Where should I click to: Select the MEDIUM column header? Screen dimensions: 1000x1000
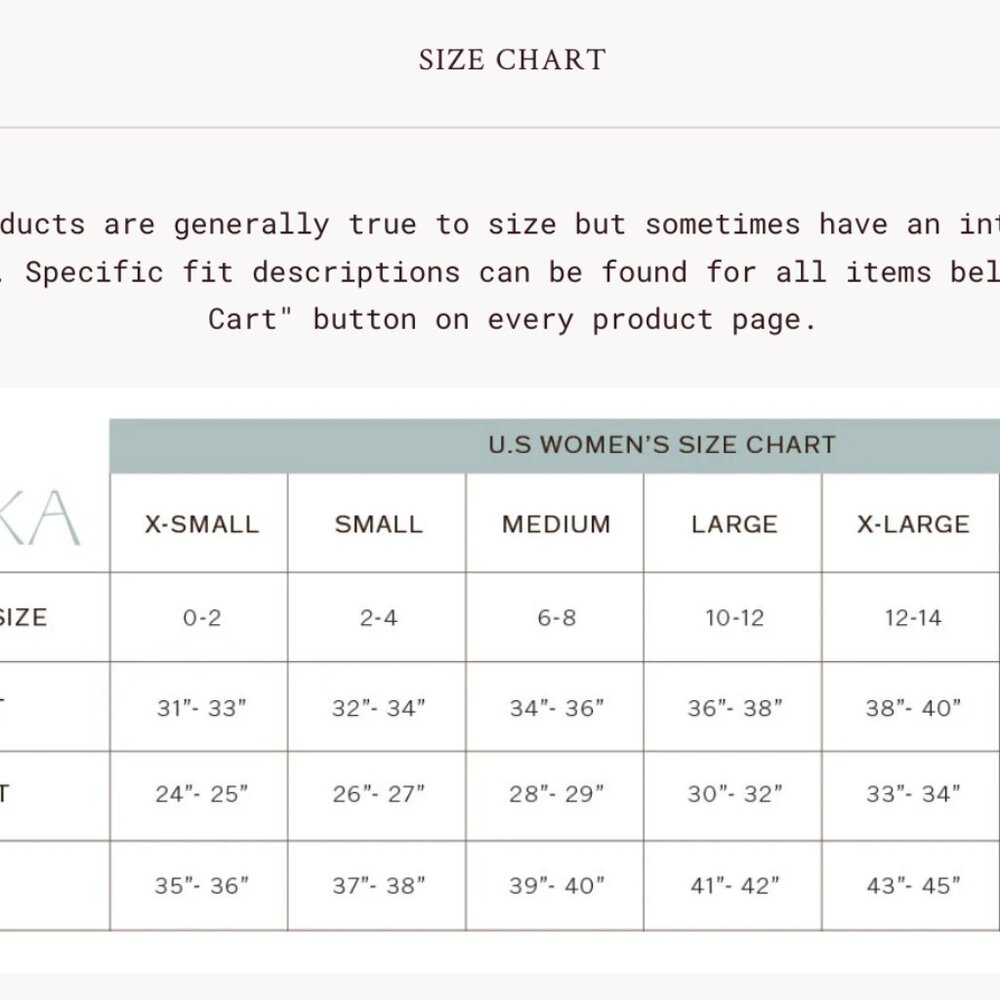(x=556, y=524)
